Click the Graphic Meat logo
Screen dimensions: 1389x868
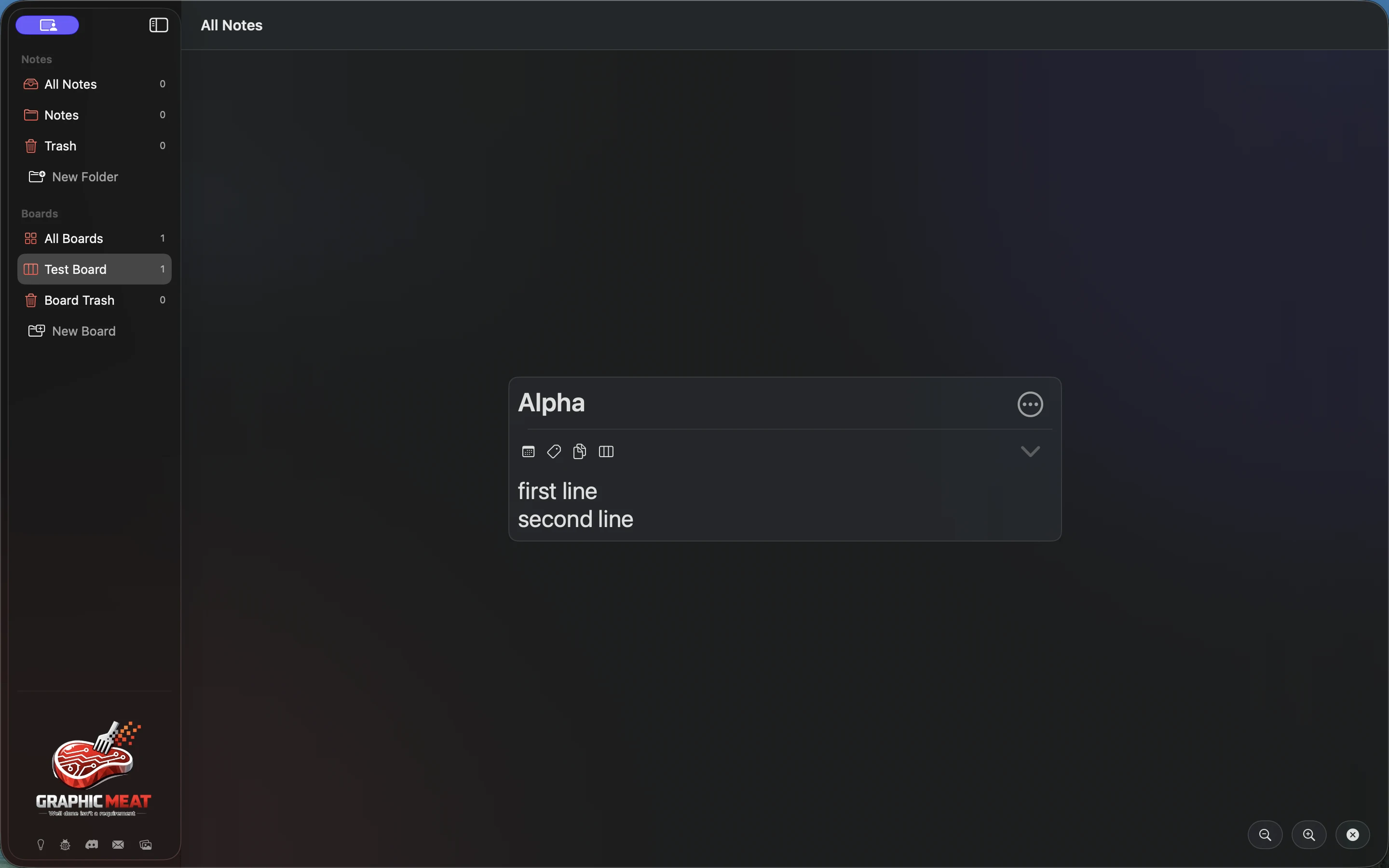[x=94, y=769]
